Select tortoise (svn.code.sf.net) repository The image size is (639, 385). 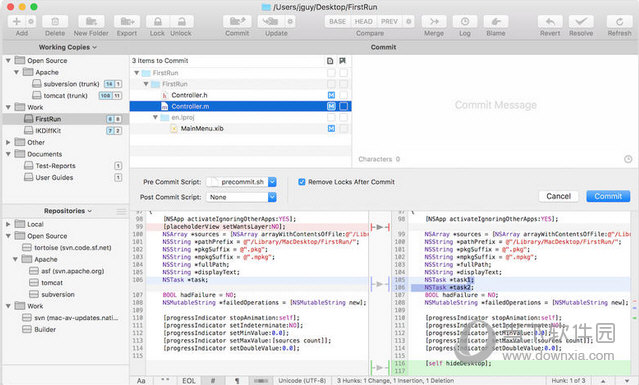(x=65, y=248)
